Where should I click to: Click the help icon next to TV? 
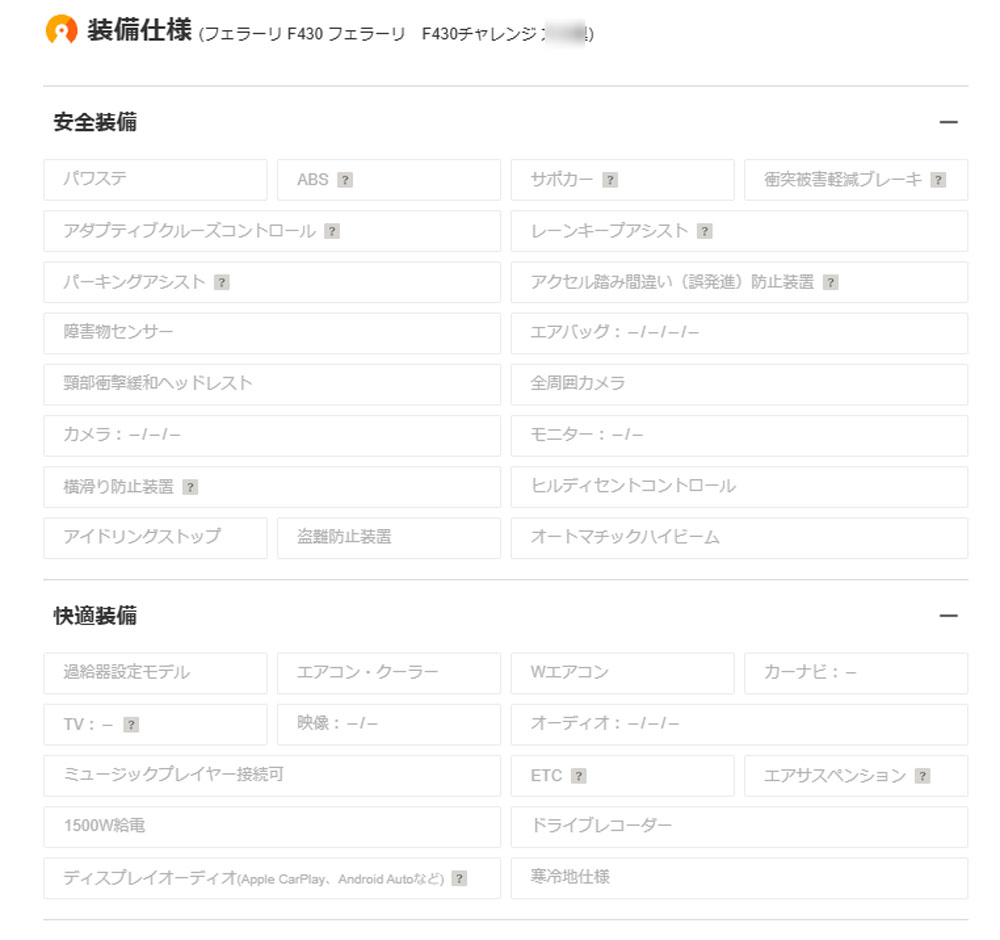(x=131, y=726)
